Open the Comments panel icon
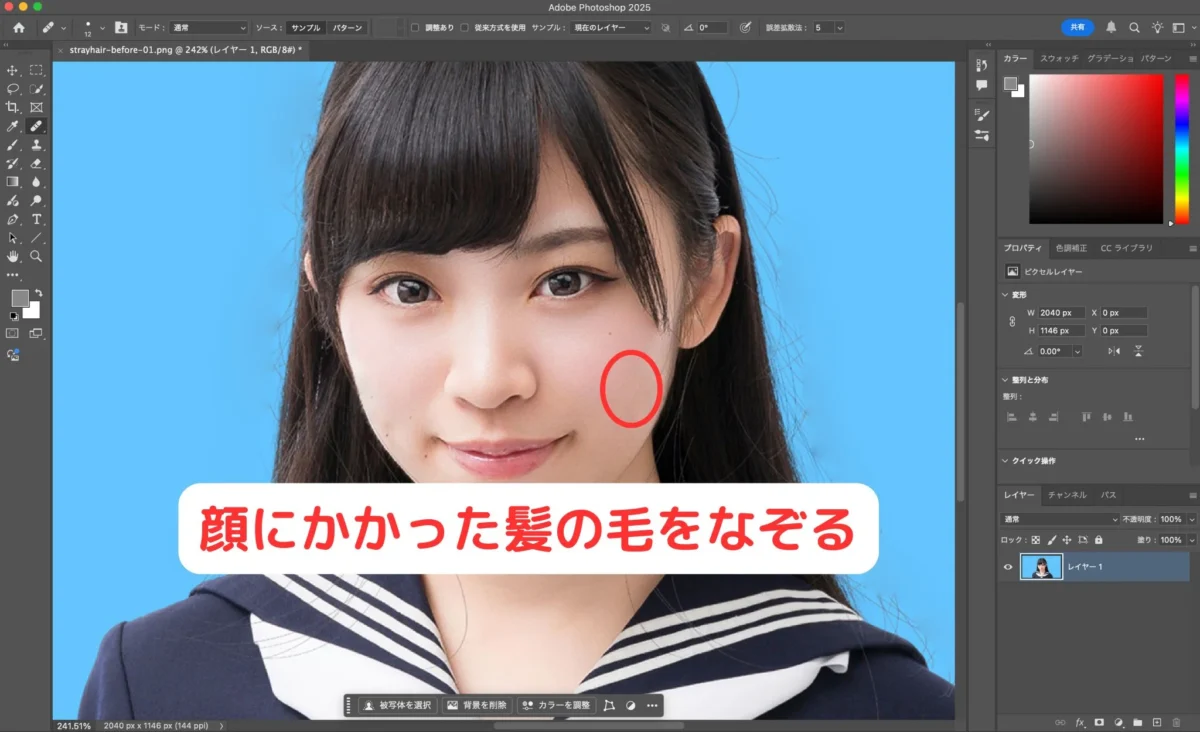1200x732 pixels. (981, 86)
